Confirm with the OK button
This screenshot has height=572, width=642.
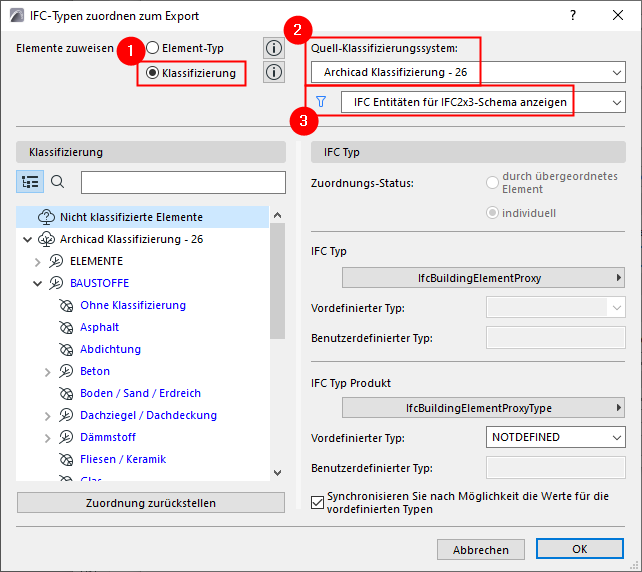[x=580, y=549]
